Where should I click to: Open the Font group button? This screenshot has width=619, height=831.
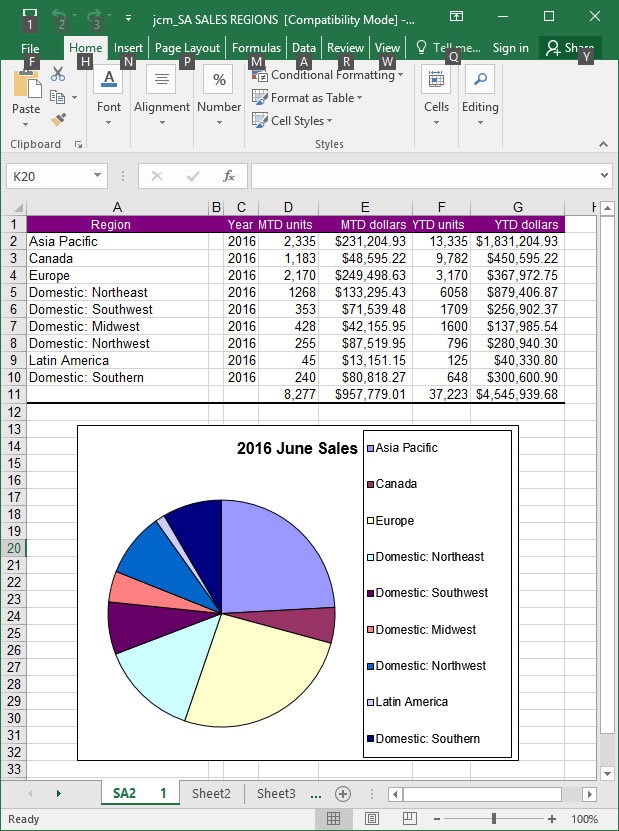click(109, 98)
